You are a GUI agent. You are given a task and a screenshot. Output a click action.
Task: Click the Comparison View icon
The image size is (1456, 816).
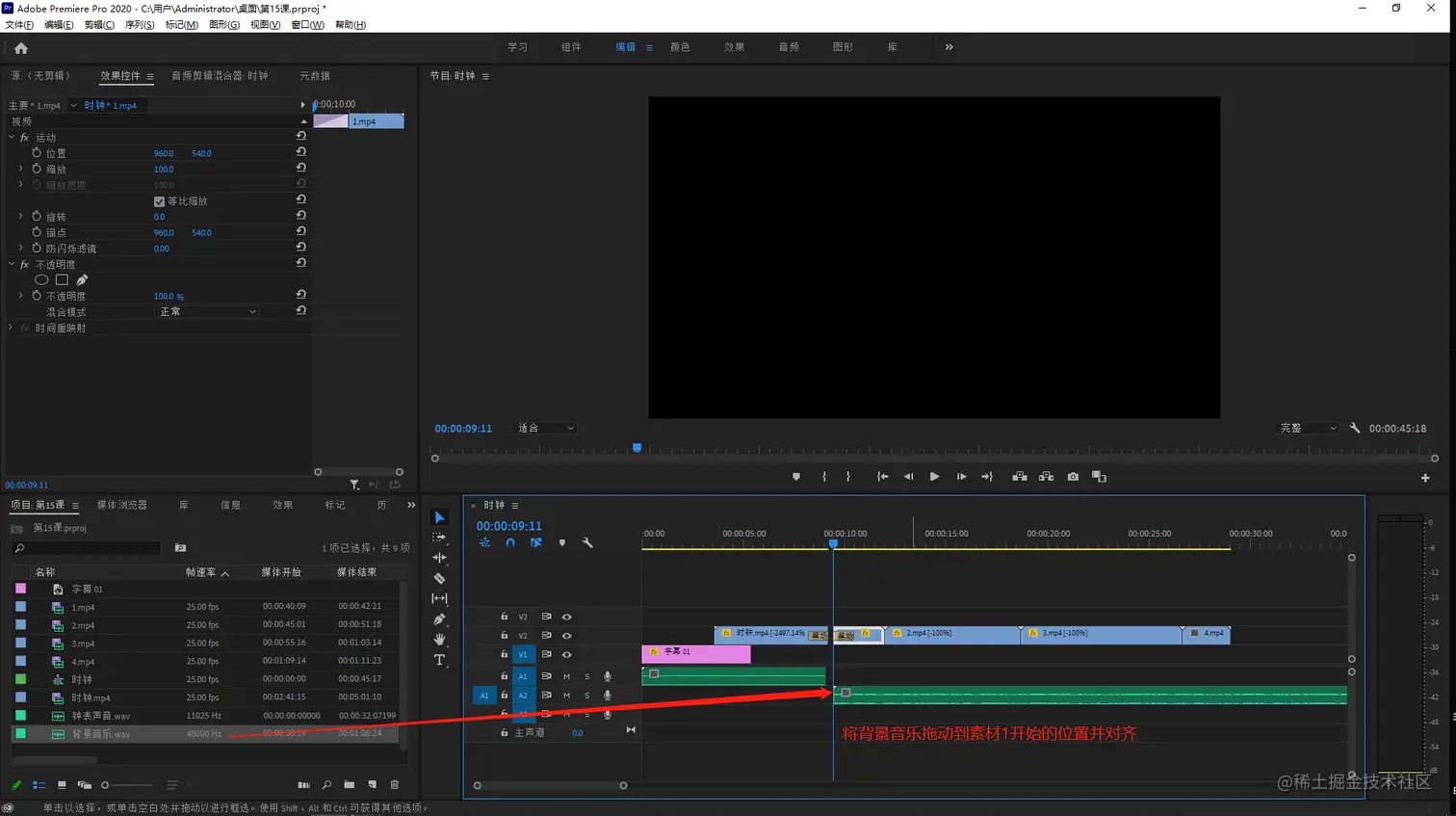click(1099, 477)
